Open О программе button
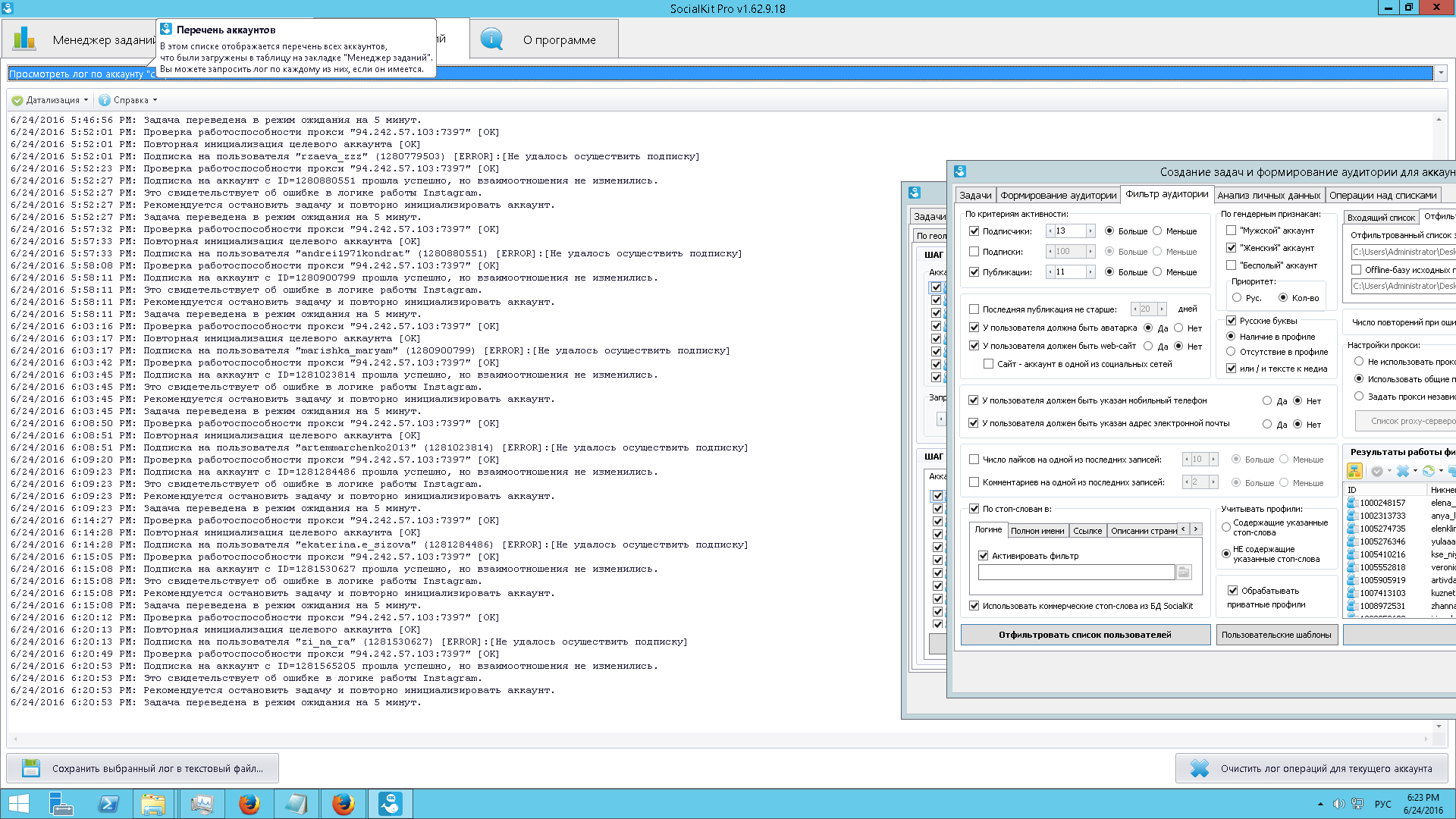1456x819 pixels. point(544,39)
